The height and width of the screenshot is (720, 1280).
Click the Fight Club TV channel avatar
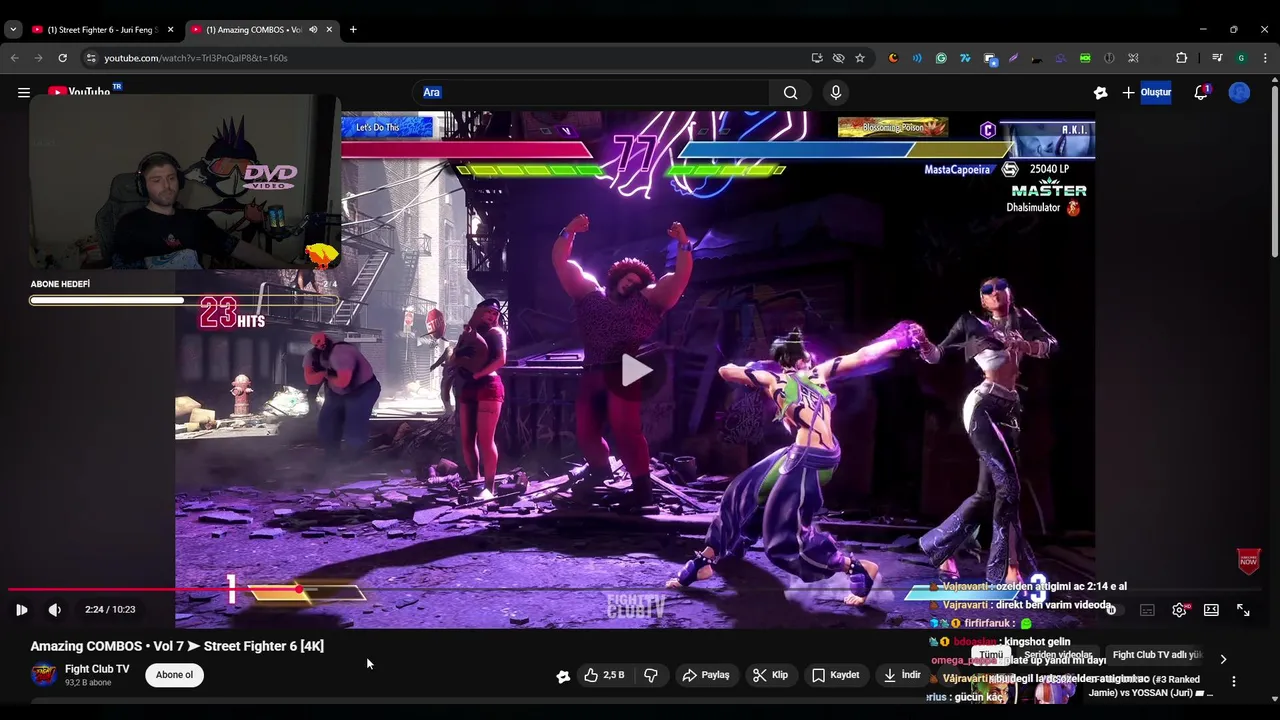[x=43, y=674]
